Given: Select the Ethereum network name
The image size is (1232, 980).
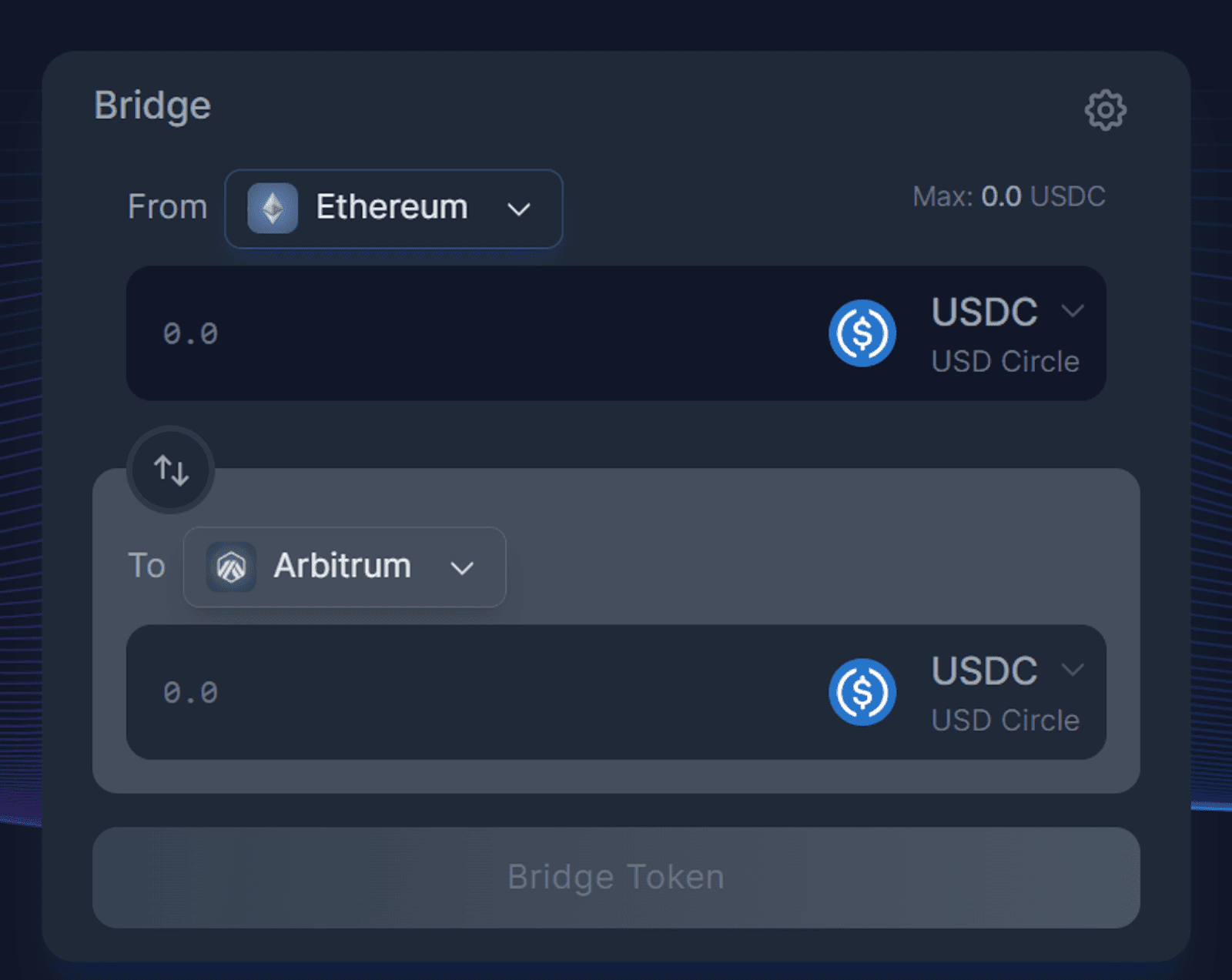Looking at the screenshot, I should pyautogui.click(x=392, y=207).
